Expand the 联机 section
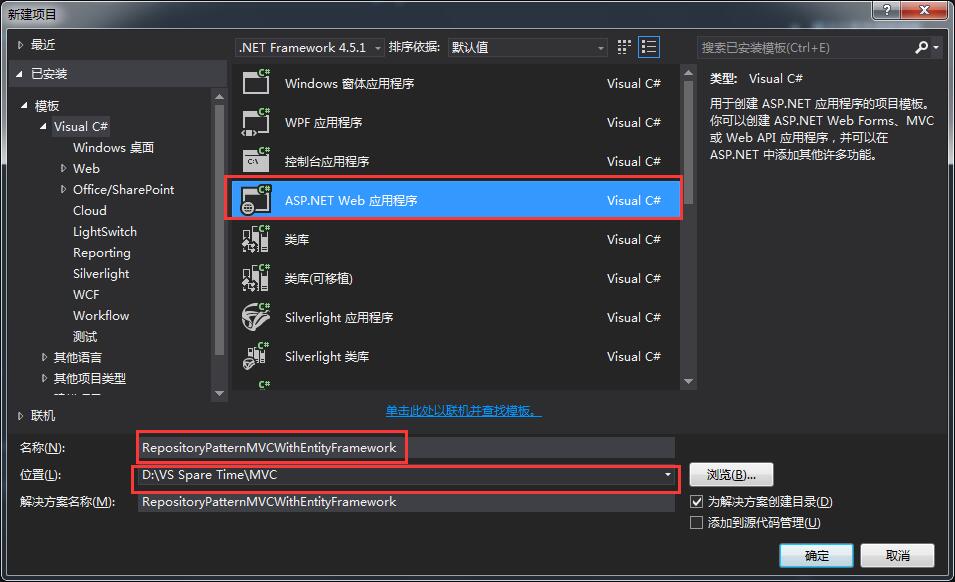This screenshot has height=582, width=955. tap(20, 416)
